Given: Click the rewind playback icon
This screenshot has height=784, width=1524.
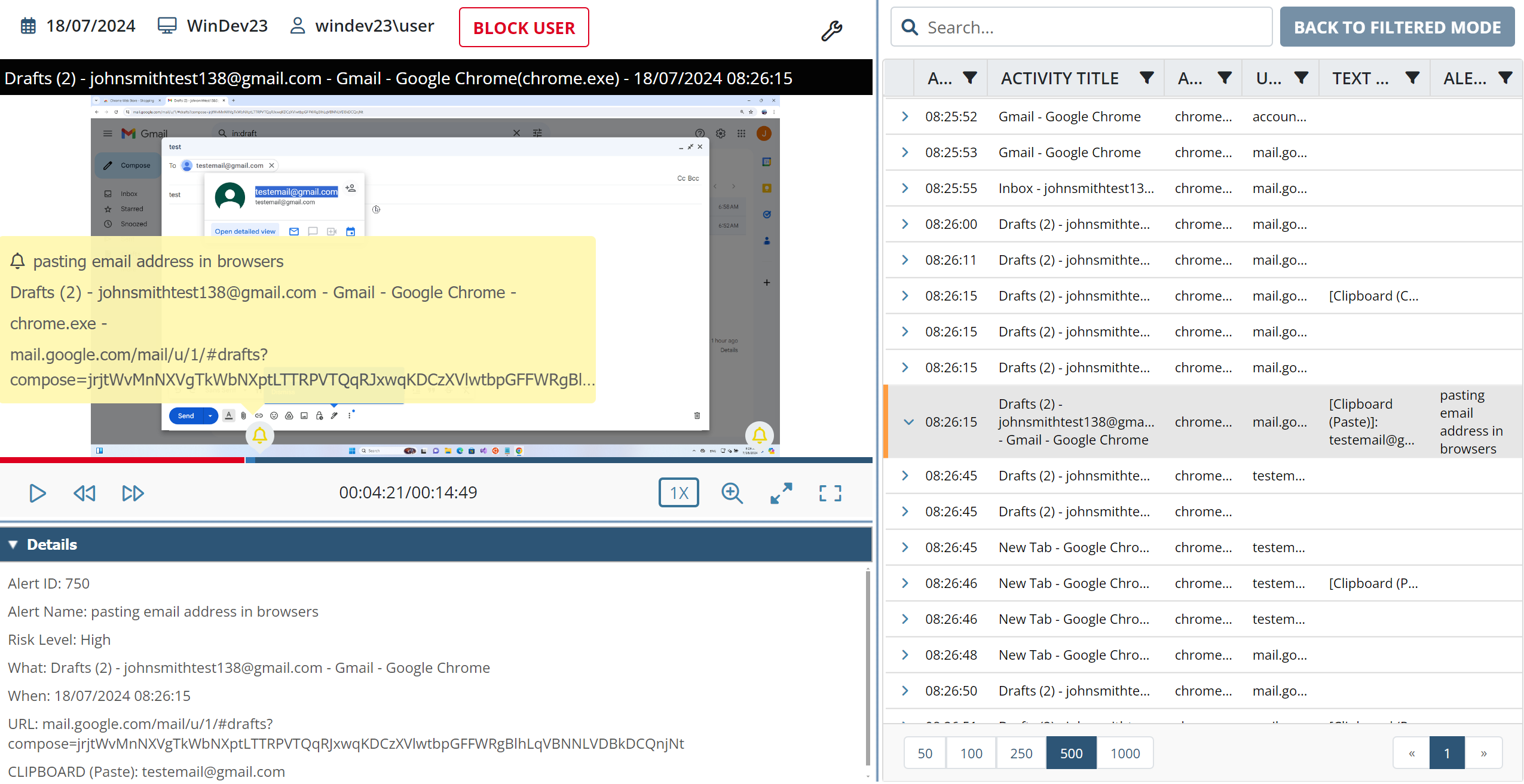Looking at the screenshot, I should pos(84,493).
